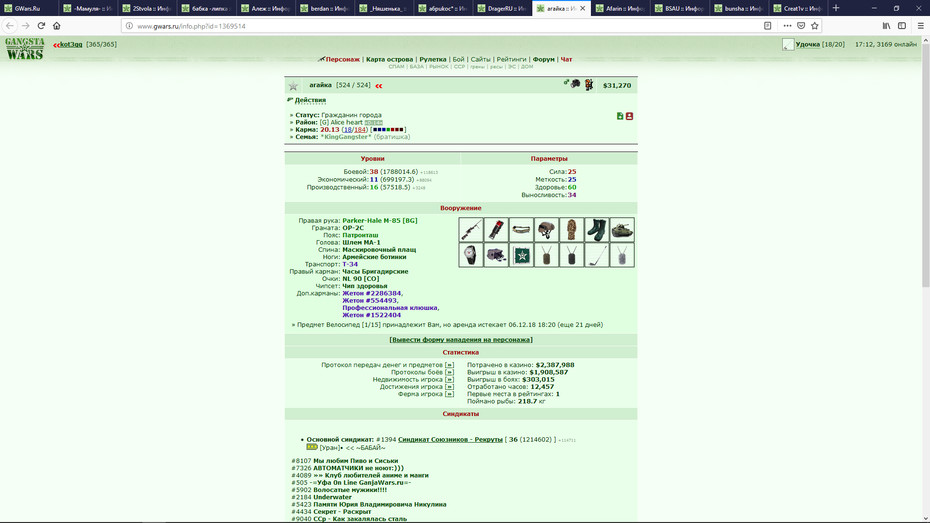Image resolution: width=930 pixels, height=523 pixels.
Task: Expand Ферма игрока arrow
Action: click(x=449, y=394)
